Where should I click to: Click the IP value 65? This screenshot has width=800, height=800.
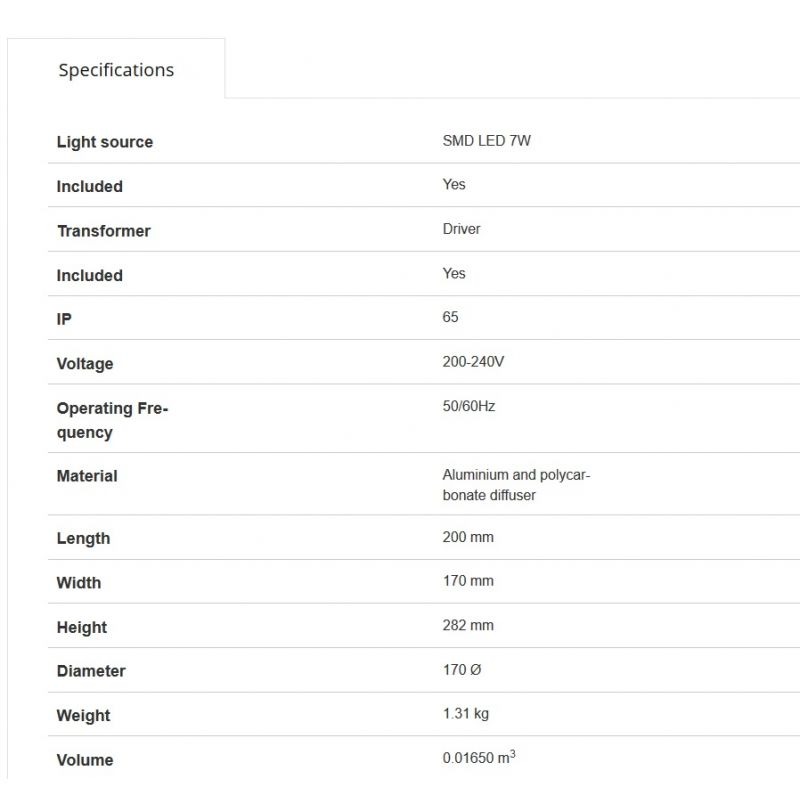click(450, 317)
